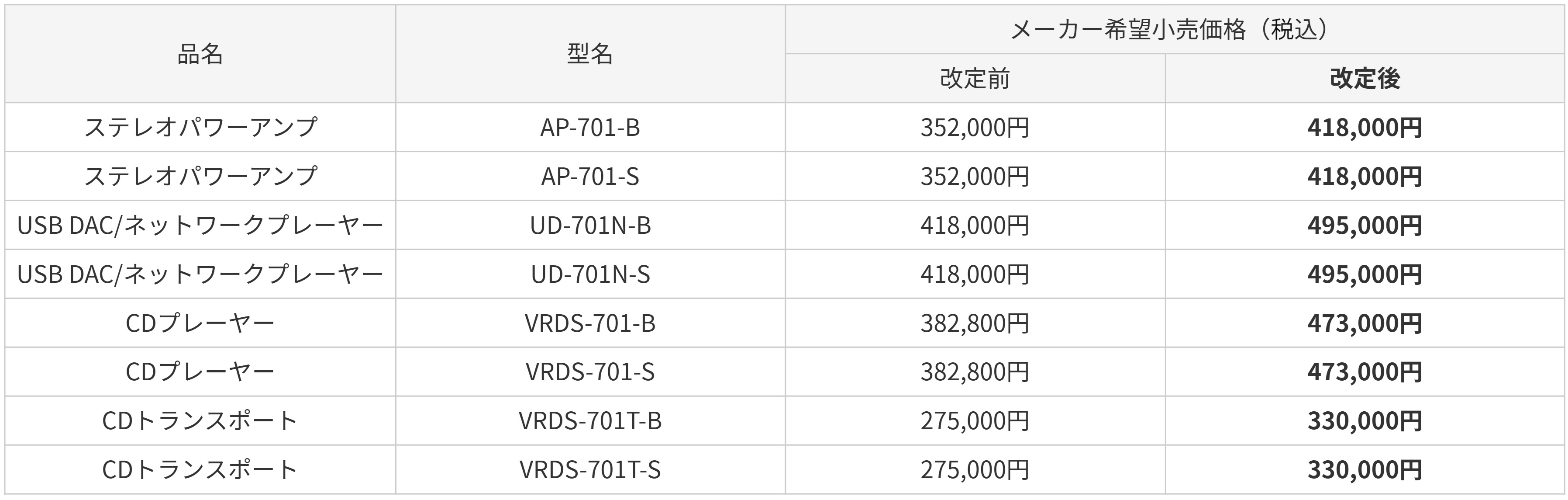Viewport: 1568px width, 500px height.
Task: Select the UD-701N-S model cell
Action: click(x=590, y=274)
